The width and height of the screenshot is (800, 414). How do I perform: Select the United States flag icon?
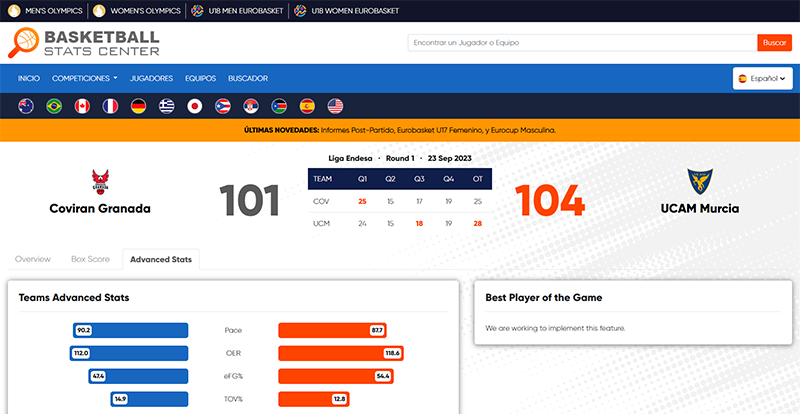coord(335,106)
